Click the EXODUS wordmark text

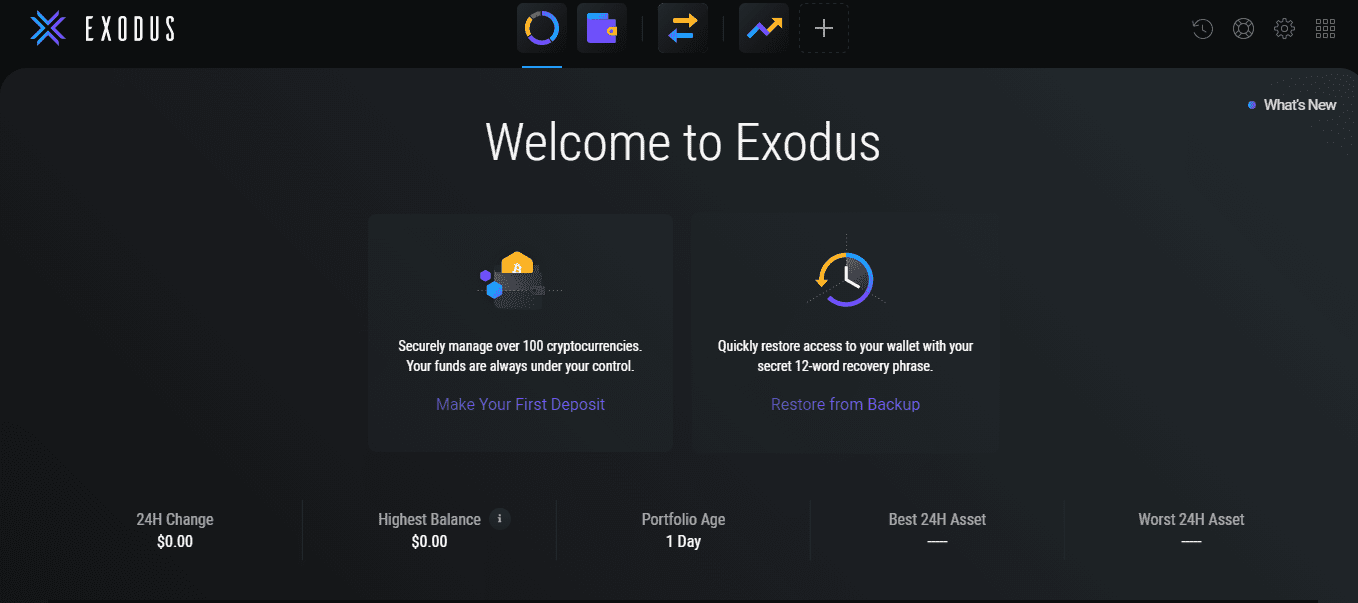(x=130, y=30)
